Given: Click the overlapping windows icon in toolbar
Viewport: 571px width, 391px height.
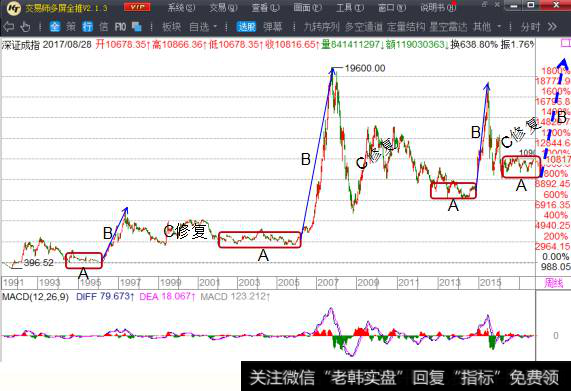Looking at the screenshot, I should 137,27.
